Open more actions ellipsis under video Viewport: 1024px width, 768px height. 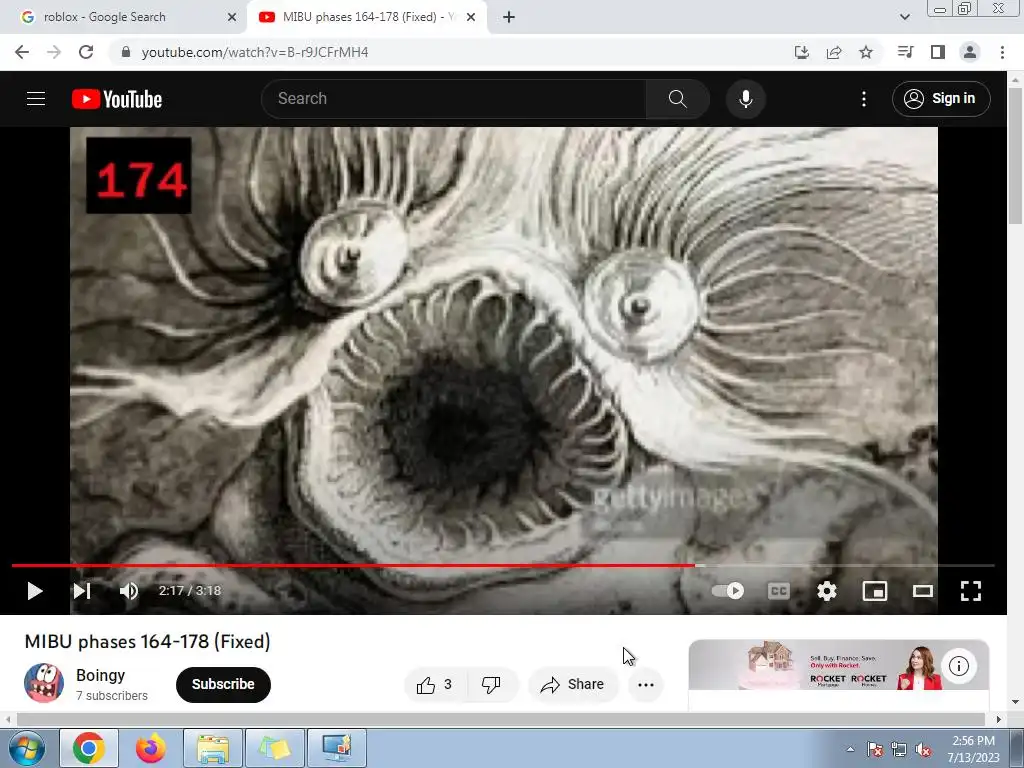[646, 684]
